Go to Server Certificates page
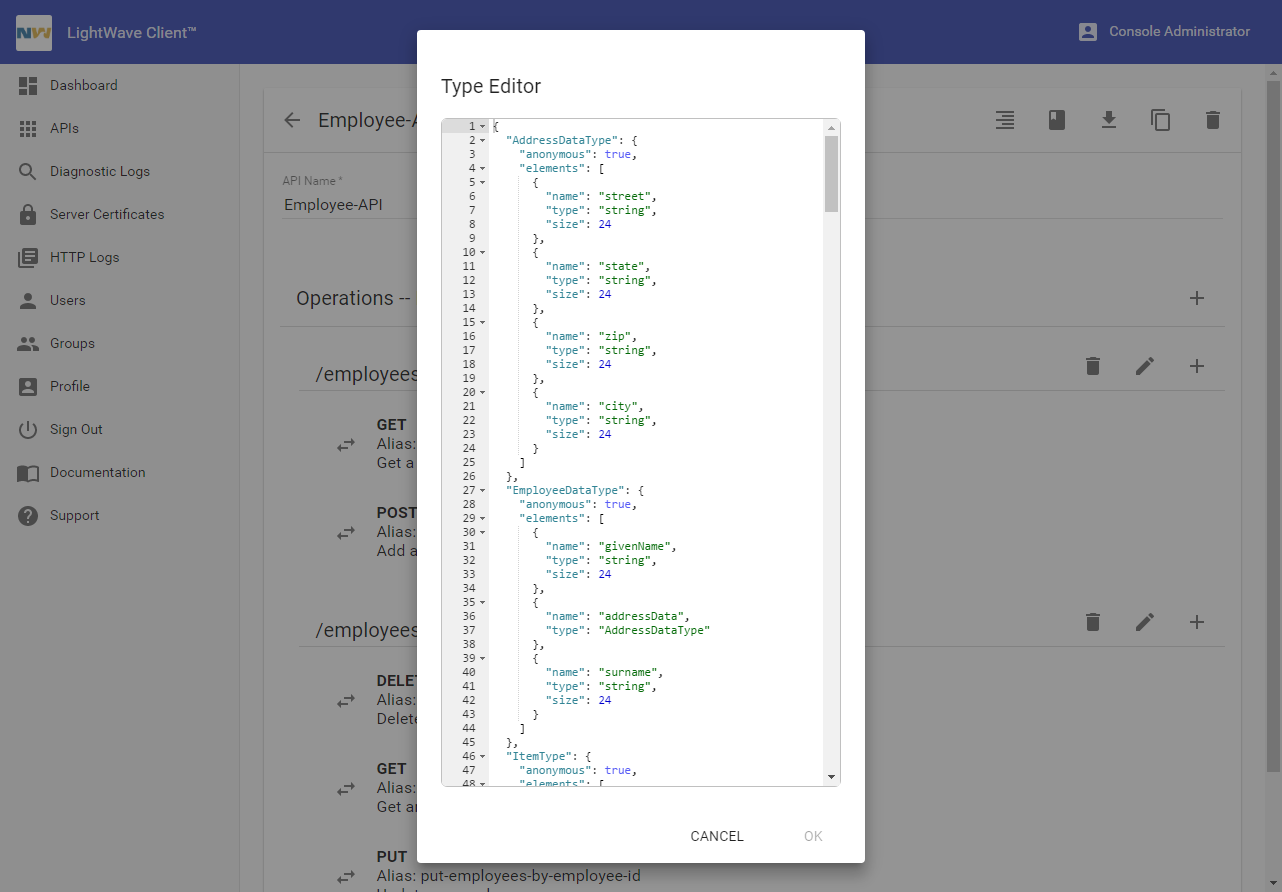This screenshot has width=1282, height=892. [x=106, y=214]
